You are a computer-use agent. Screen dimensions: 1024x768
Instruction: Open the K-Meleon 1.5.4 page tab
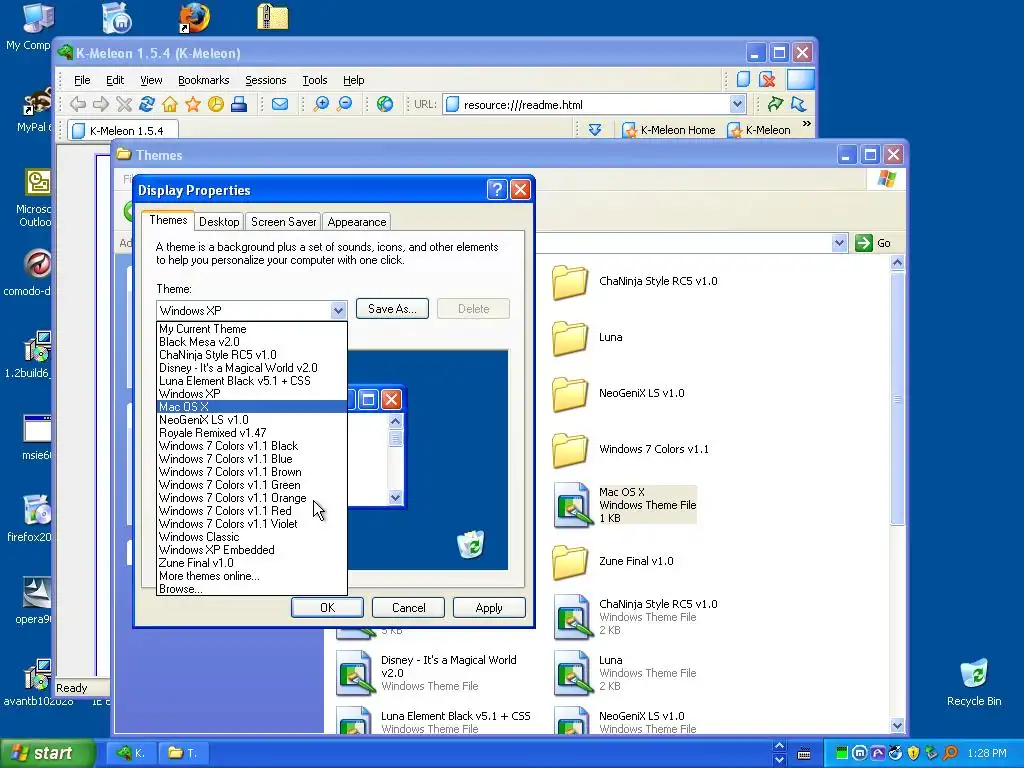pyautogui.click(x=121, y=131)
